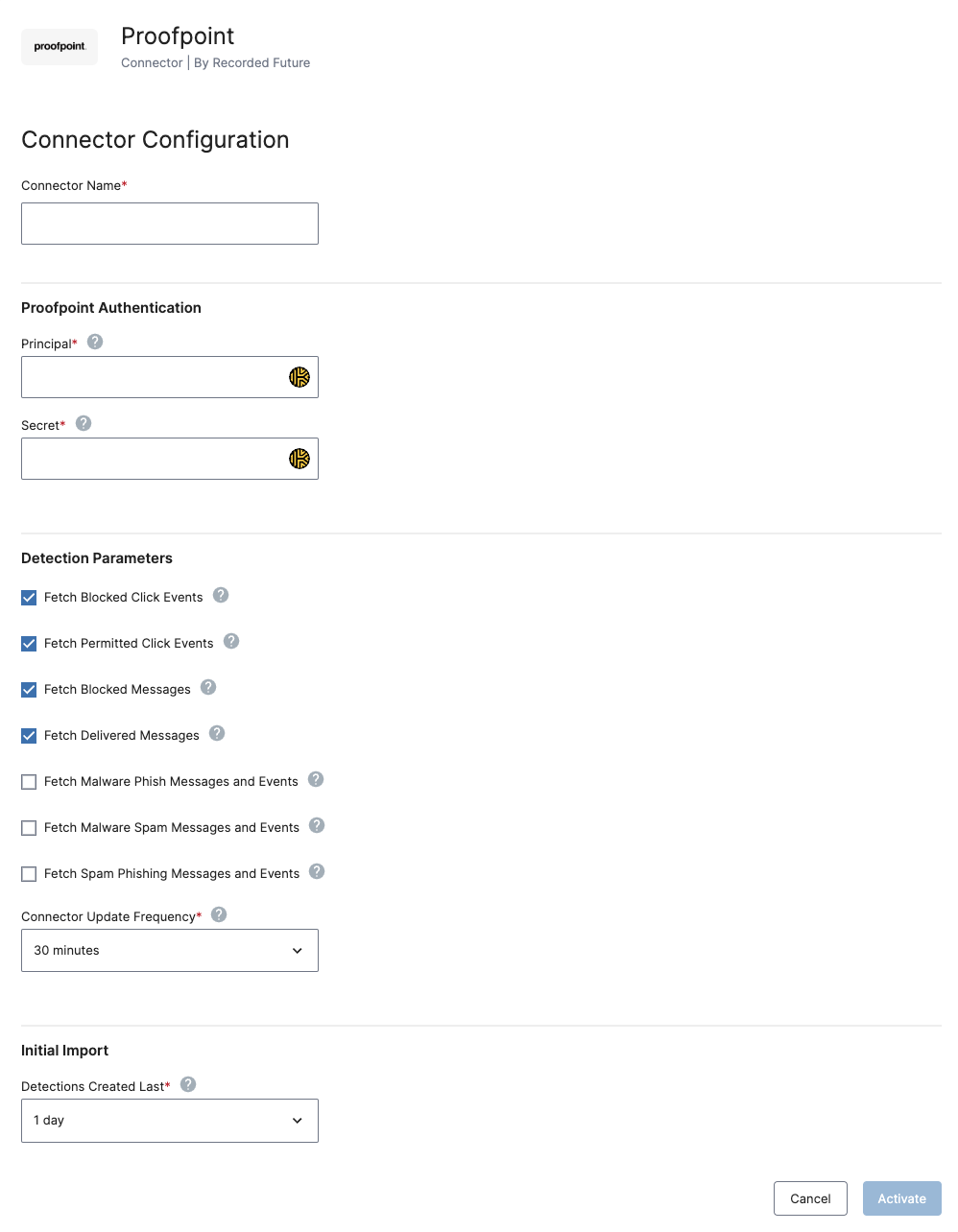
Task: Open the Connector Update Frequency dropdown
Action: 170,951
